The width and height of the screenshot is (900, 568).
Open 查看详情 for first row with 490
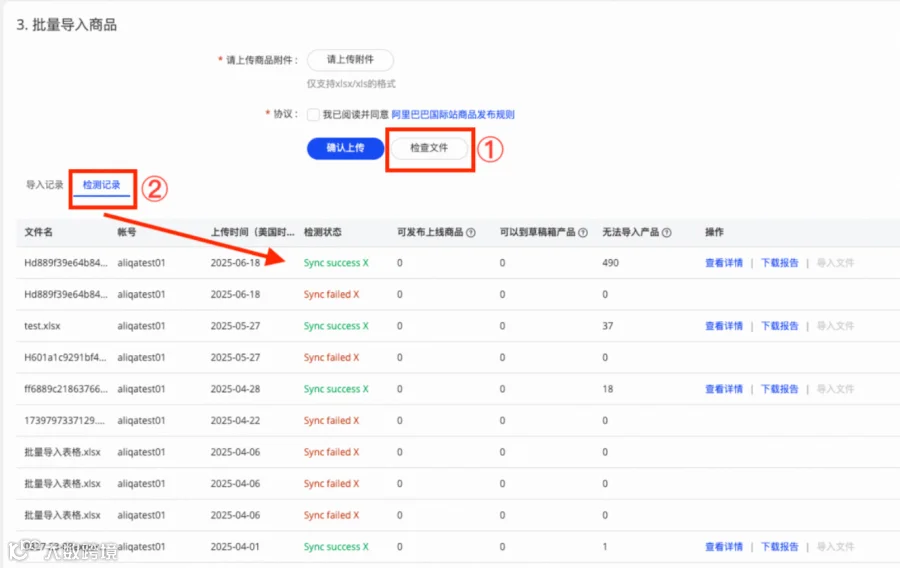tap(723, 263)
